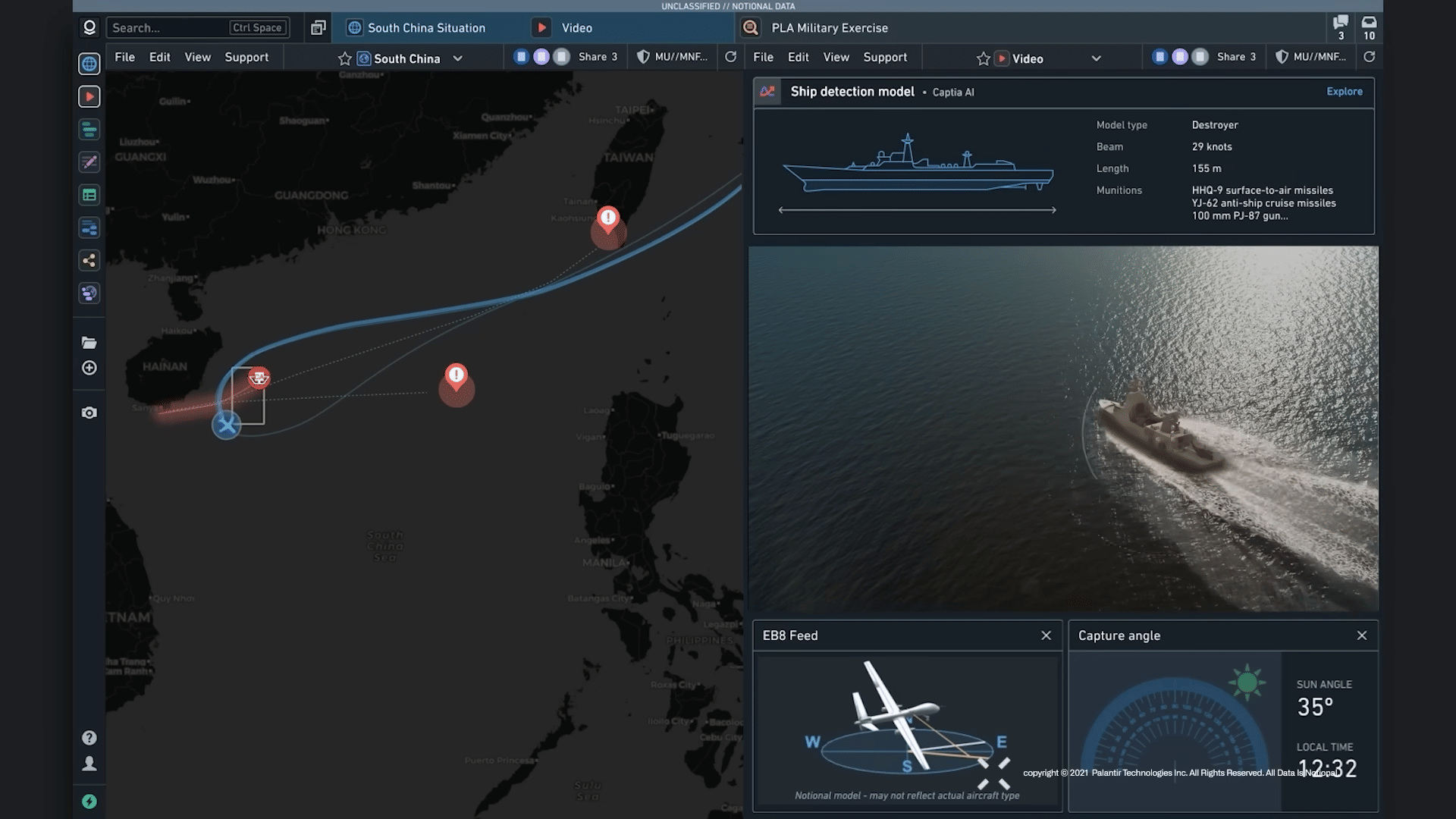Expand the Video title dropdown
Screen dimensions: 1456x819
1096,58
